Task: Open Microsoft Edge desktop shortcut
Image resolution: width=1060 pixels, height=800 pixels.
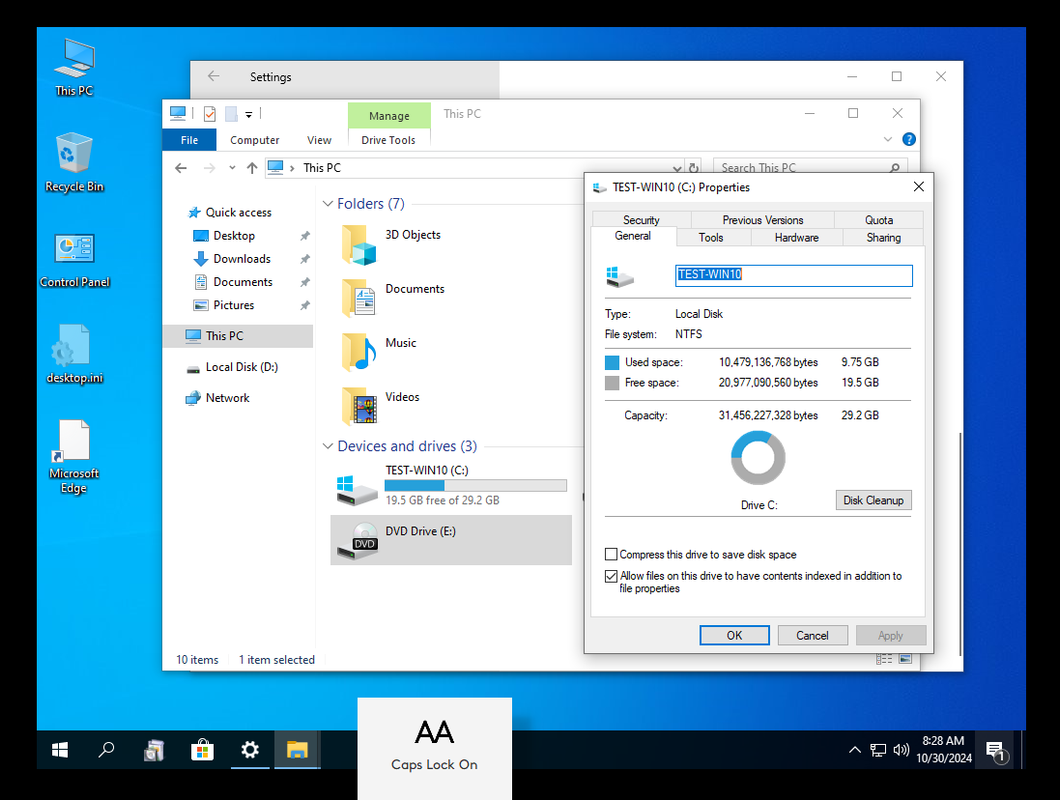Action: (x=74, y=457)
